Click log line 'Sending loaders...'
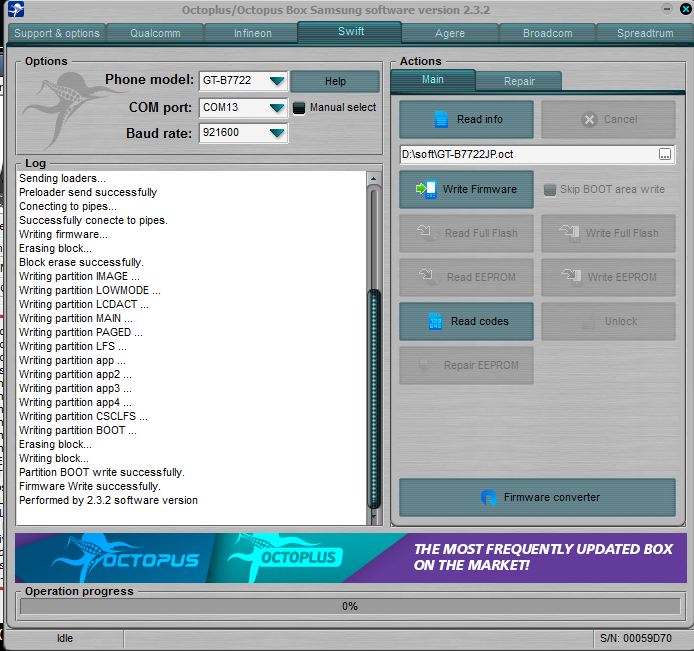The image size is (694, 651). pyautogui.click(x=62, y=178)
